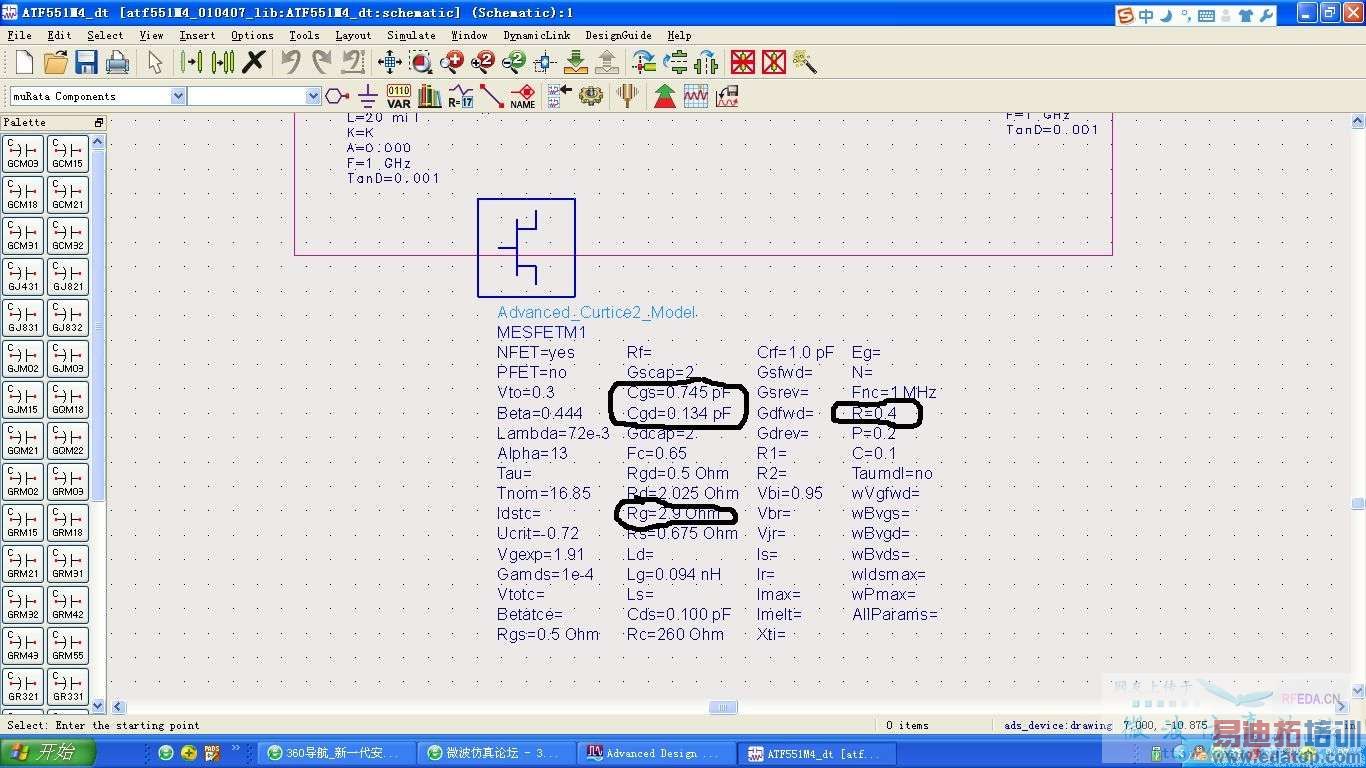Print the schematic with the printer icon

117,62
